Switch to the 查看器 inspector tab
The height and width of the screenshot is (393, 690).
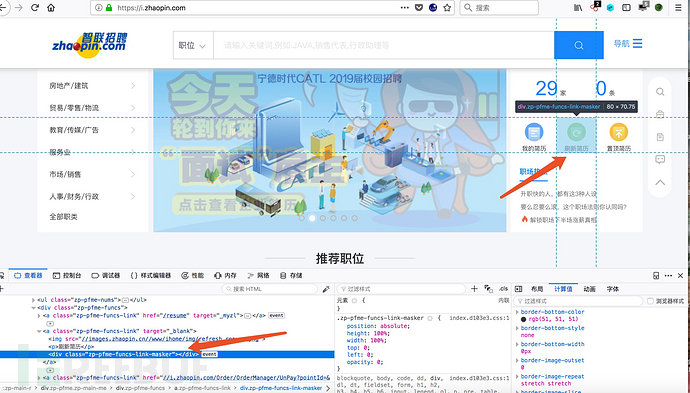point(29,275)
